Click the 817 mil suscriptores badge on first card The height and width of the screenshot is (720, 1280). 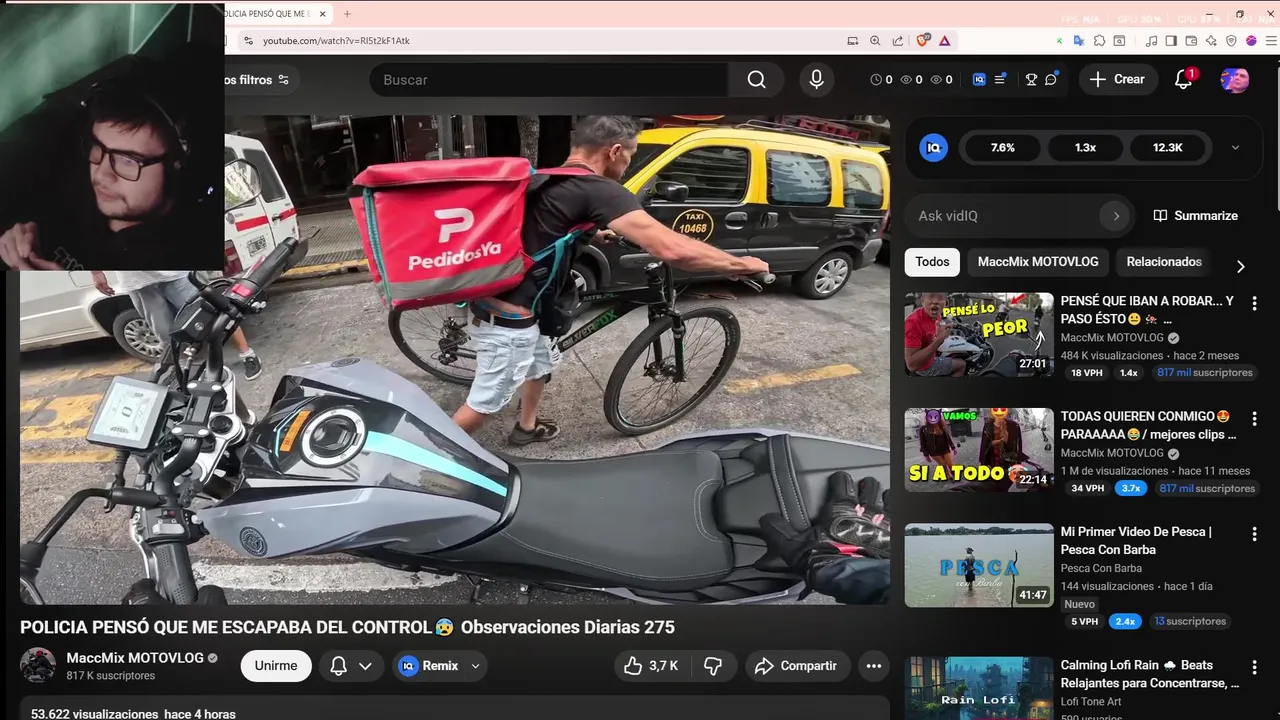pos(1205,373)
